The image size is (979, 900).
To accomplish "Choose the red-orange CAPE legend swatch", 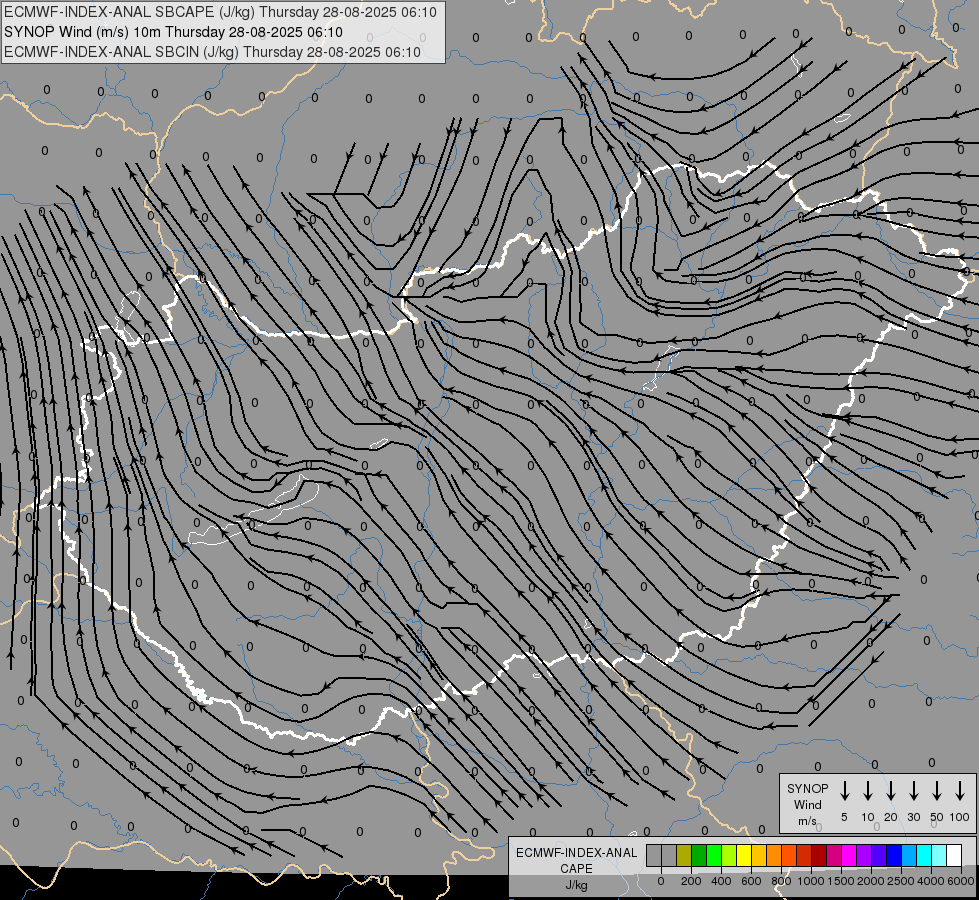I will [789, 855].
